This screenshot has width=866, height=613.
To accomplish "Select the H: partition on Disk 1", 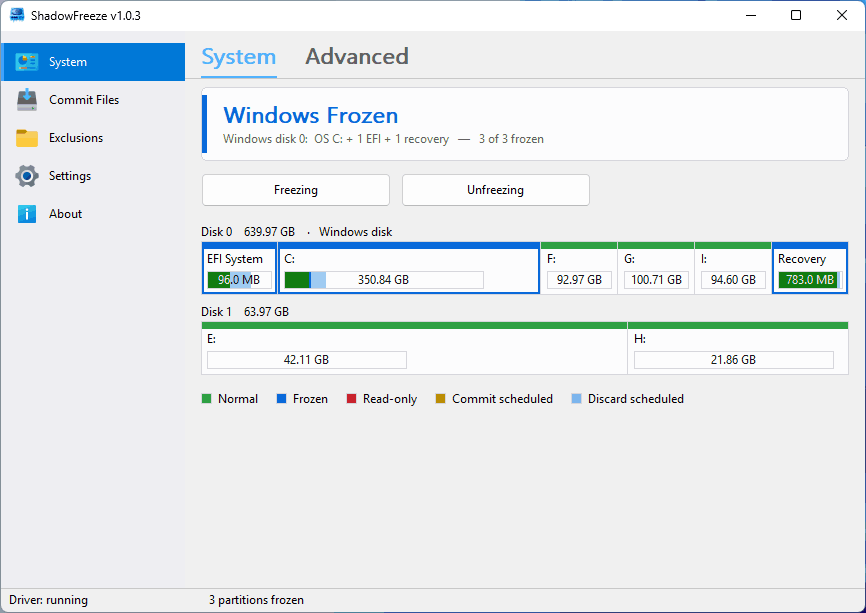I will click(738, 348).
